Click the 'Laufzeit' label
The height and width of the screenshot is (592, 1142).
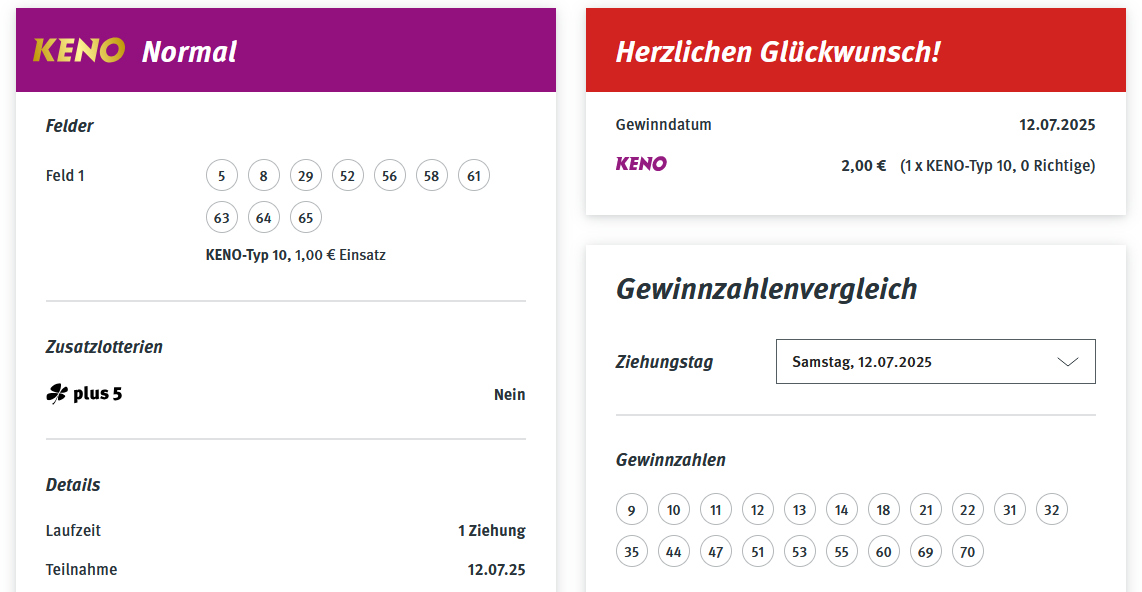(x=74, y=531)
